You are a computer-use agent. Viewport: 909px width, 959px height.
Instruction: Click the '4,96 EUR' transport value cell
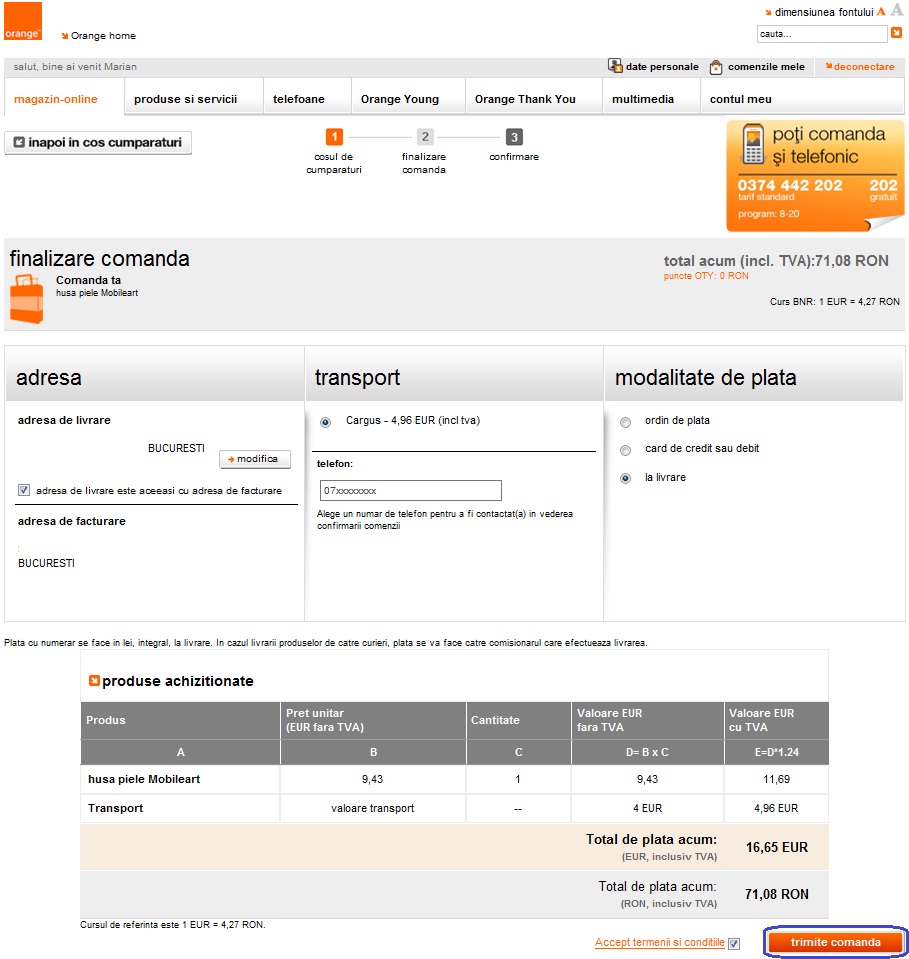[776, 808]
